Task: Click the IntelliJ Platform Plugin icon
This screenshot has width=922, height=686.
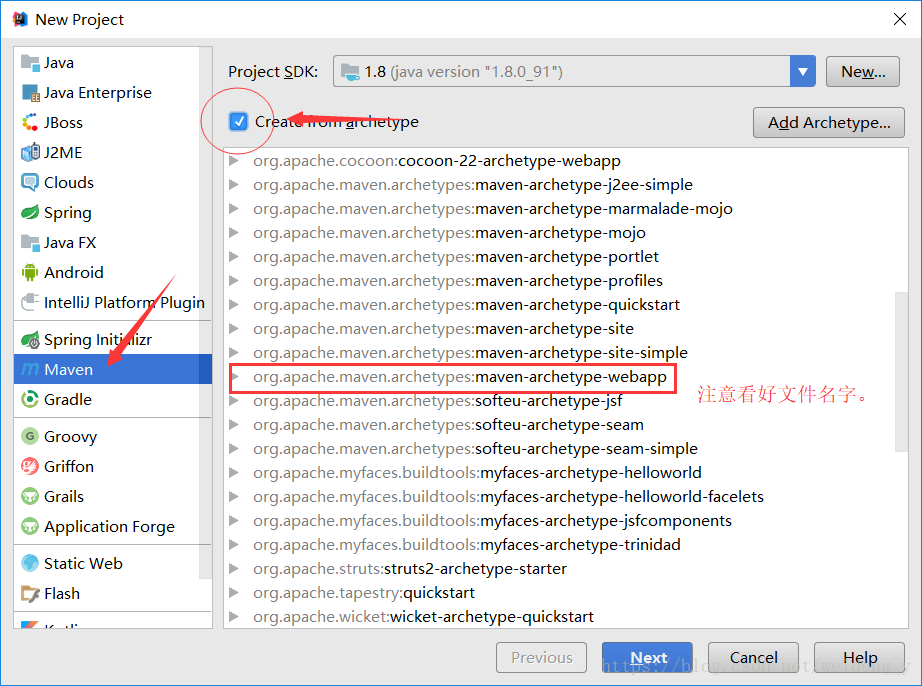Action: (30, 302)
